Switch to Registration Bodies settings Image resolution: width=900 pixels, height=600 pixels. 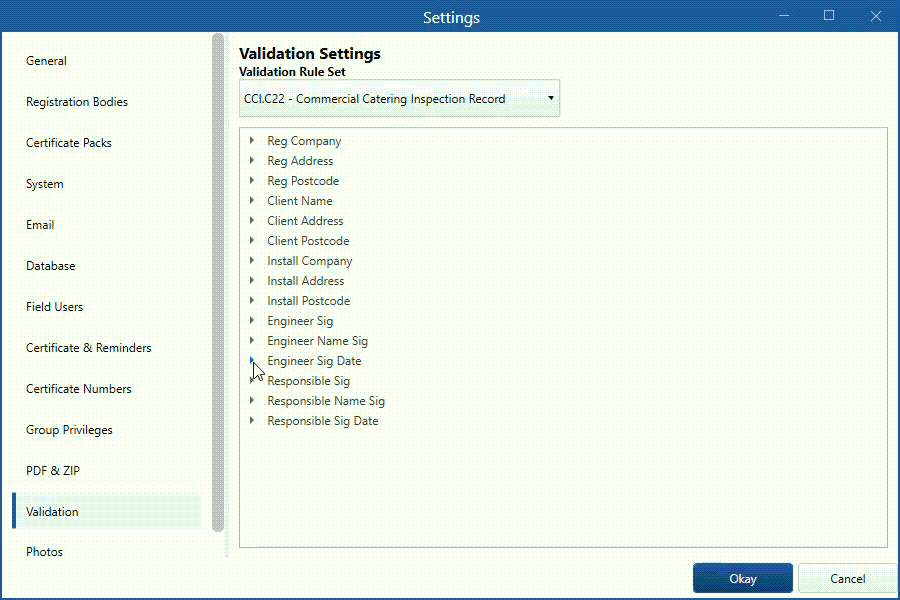point(77,102)
